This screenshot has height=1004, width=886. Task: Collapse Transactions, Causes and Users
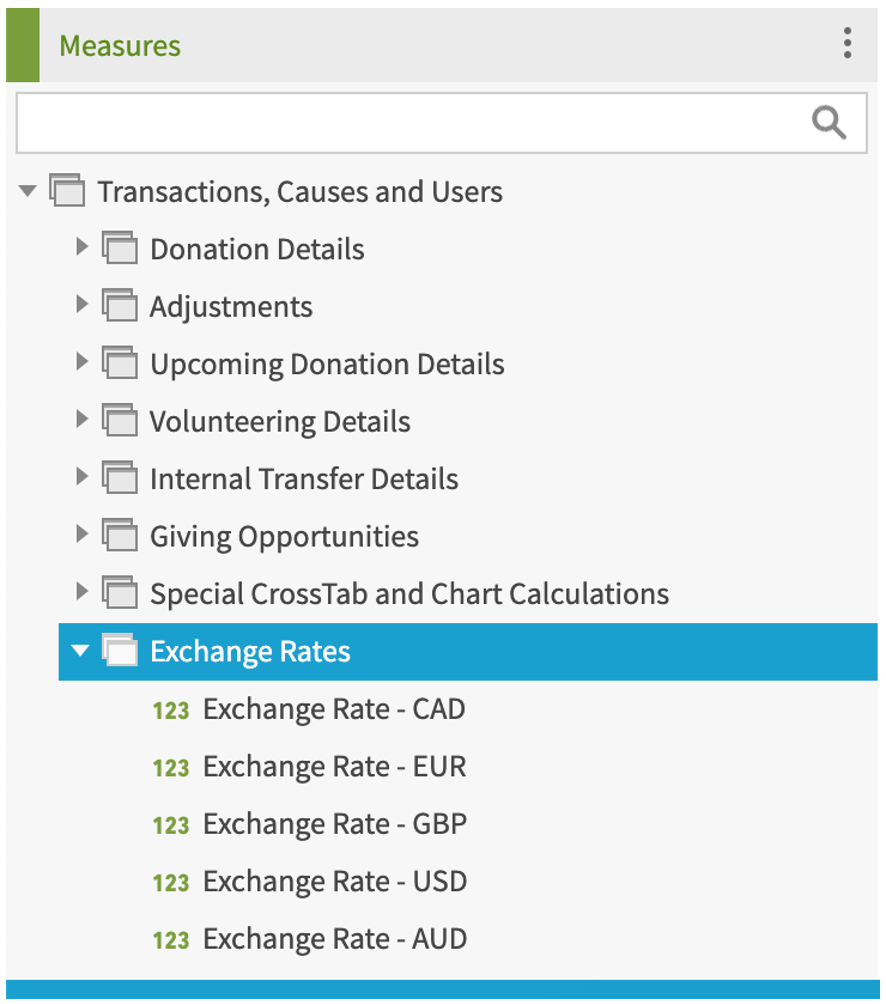point(27,191)
